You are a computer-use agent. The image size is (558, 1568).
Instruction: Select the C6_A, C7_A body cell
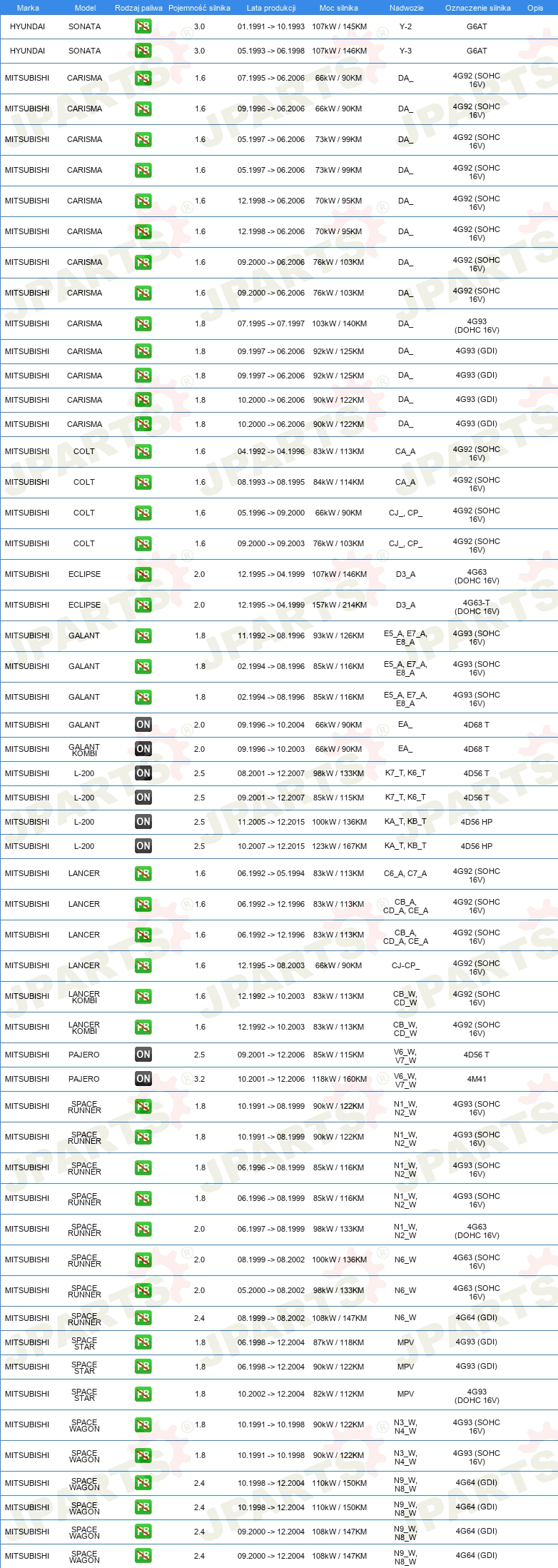(x=405, y=874)
